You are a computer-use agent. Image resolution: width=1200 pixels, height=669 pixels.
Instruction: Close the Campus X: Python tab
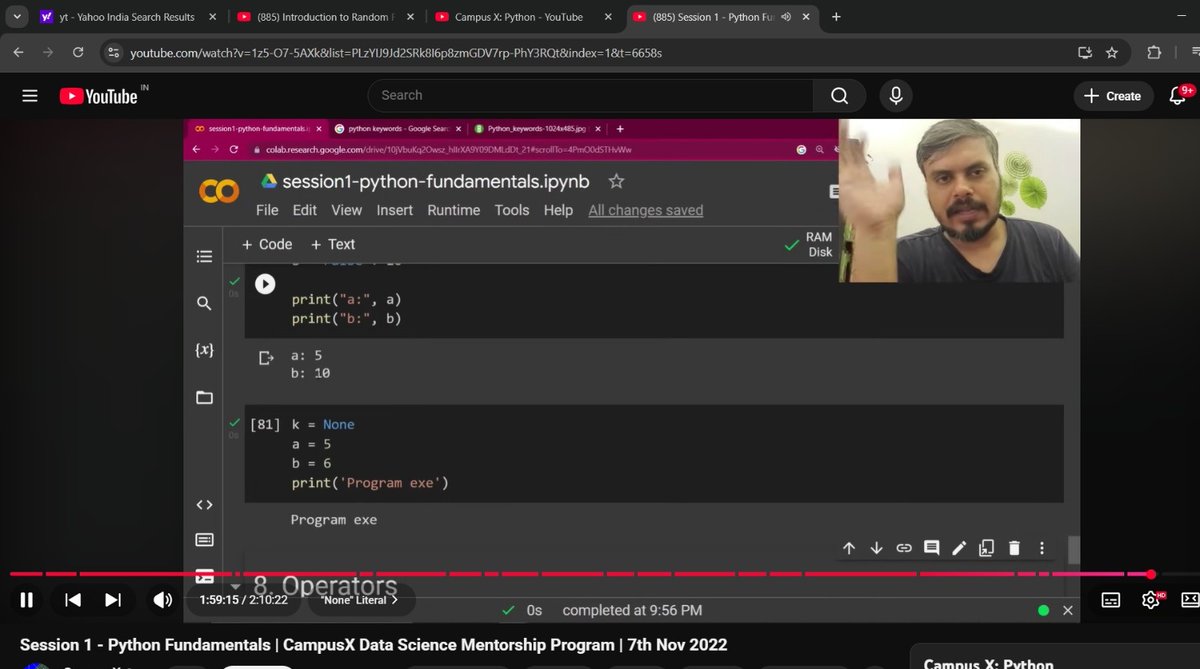[x=607, y=17]
